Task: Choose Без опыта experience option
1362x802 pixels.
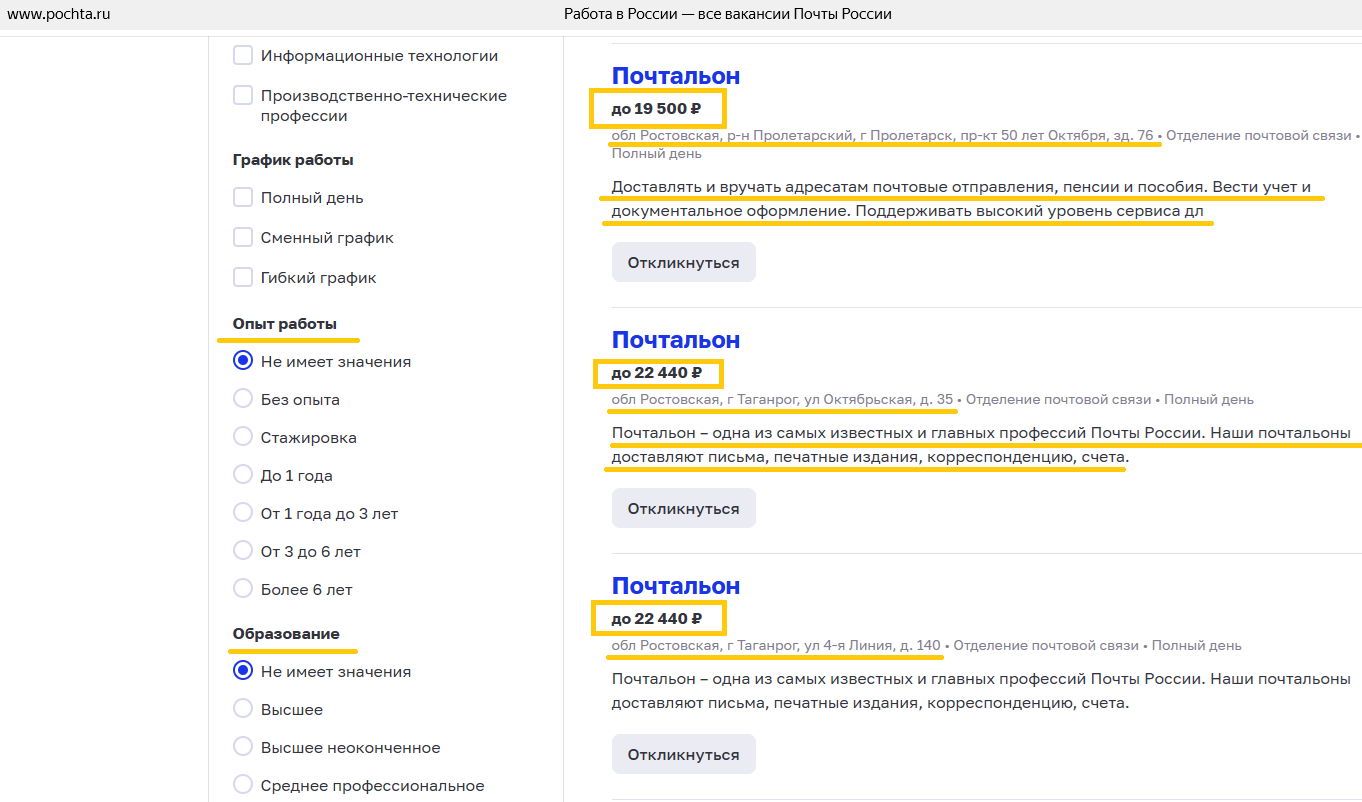Action: 243,399
